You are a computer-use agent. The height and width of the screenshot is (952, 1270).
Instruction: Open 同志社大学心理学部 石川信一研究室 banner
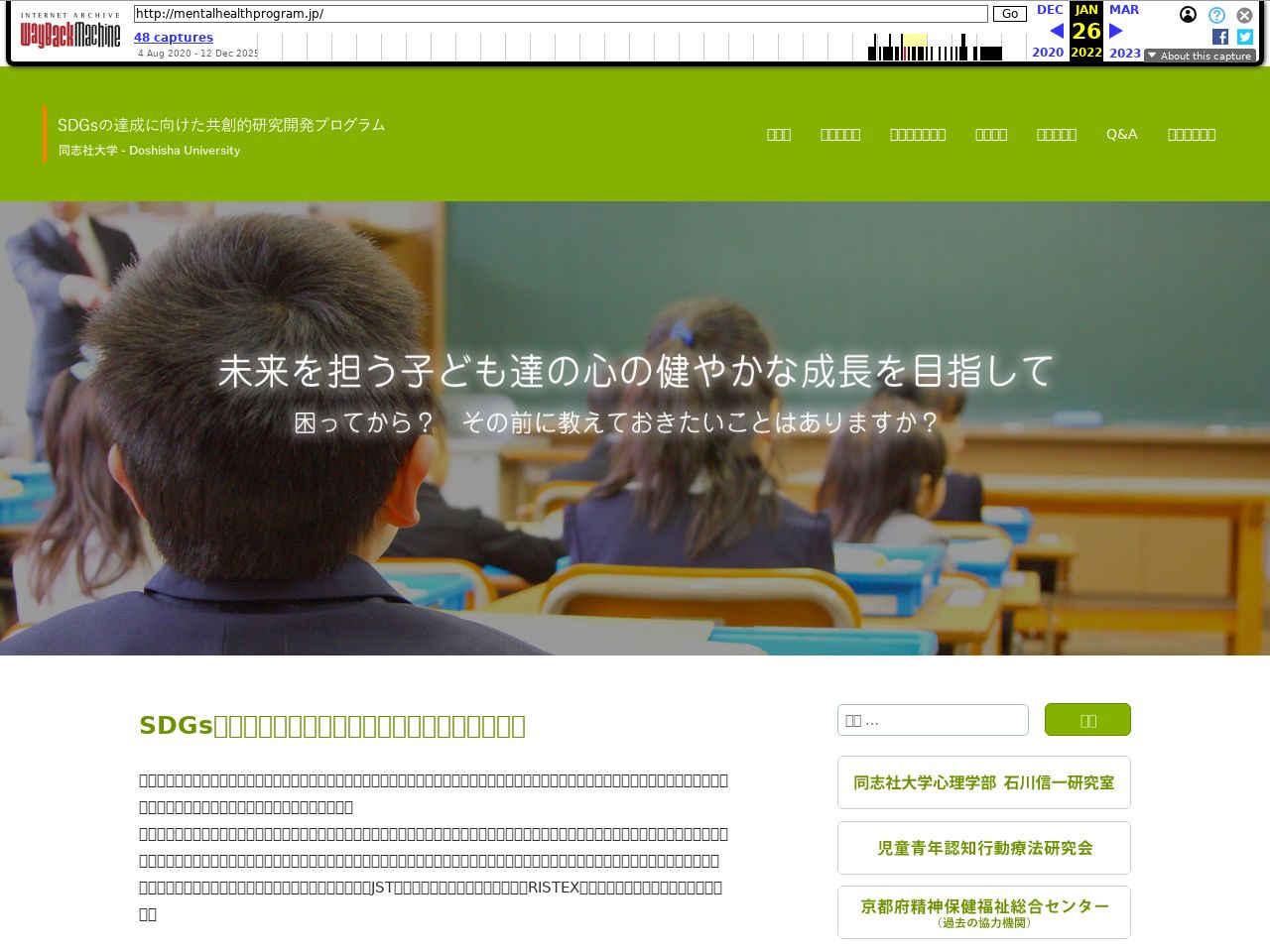[984, 782]
